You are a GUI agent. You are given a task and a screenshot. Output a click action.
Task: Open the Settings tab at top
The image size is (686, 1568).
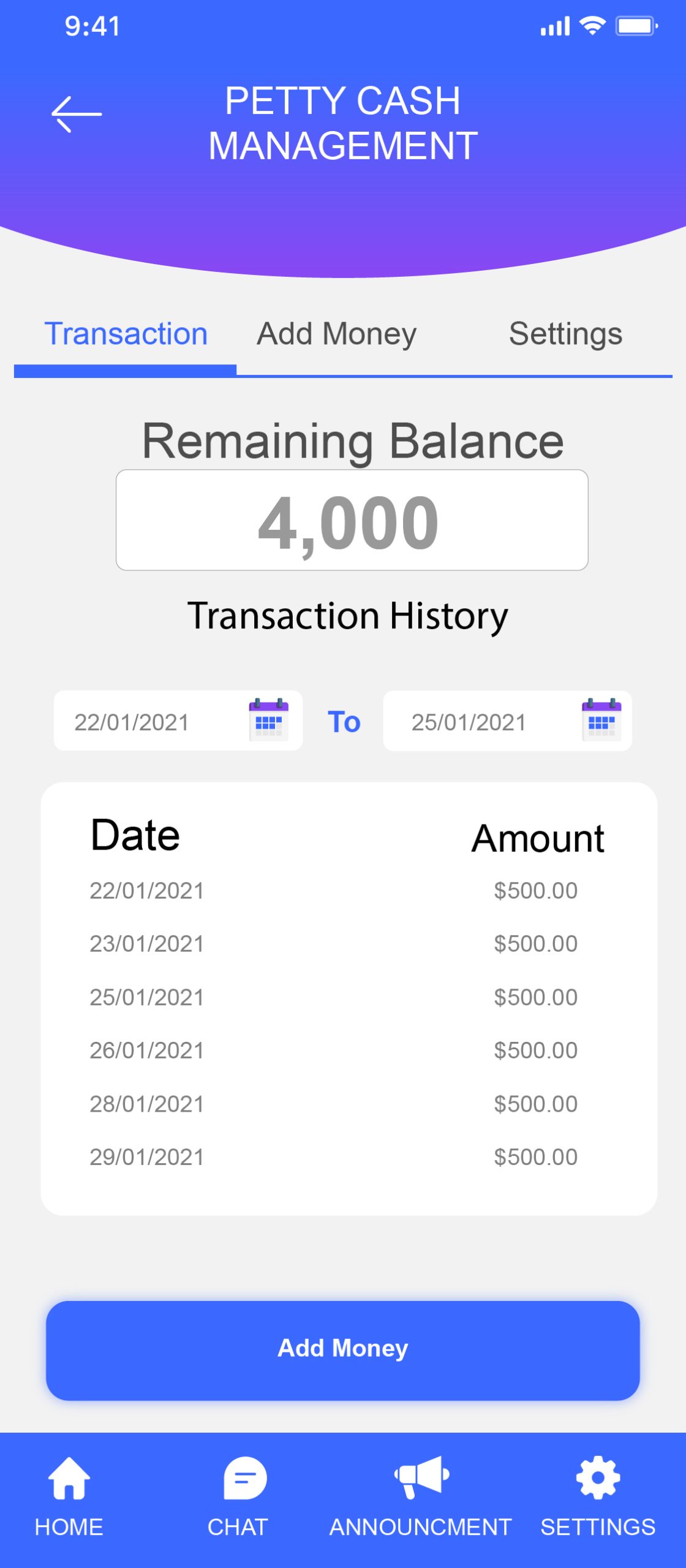tap(565, 334)
